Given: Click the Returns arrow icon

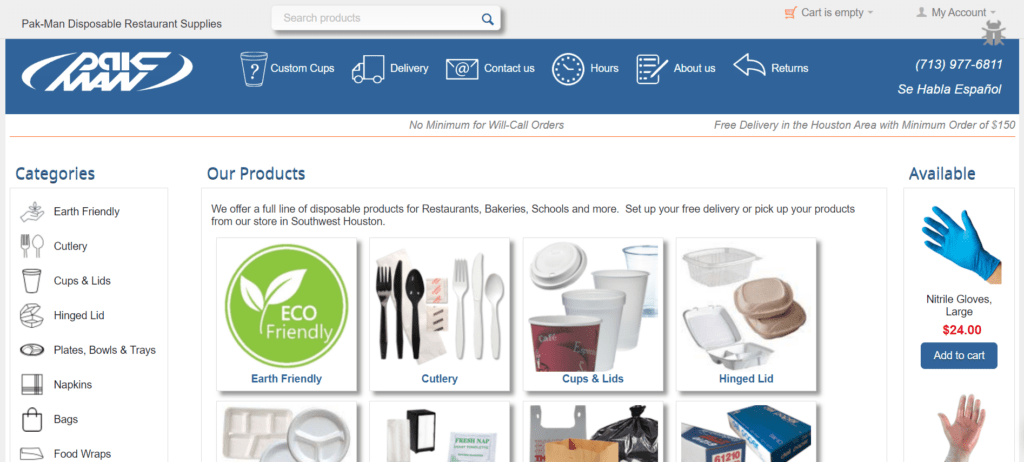Looking at the screenshot, I should [x=749, y=65].
